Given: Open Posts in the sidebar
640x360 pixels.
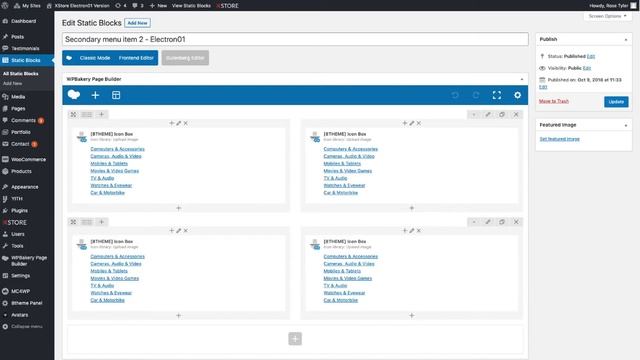Looking at the screenshot, I should click(x=17, y=37).
